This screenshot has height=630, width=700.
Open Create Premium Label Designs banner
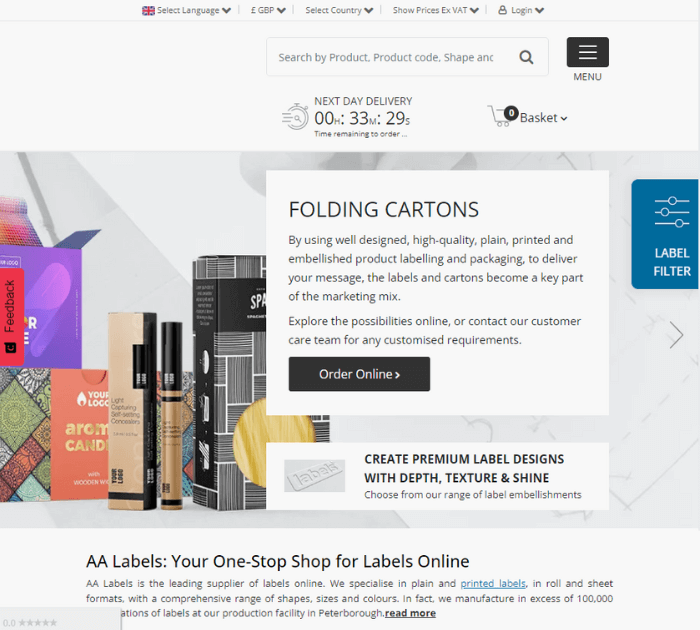(464, 468)
